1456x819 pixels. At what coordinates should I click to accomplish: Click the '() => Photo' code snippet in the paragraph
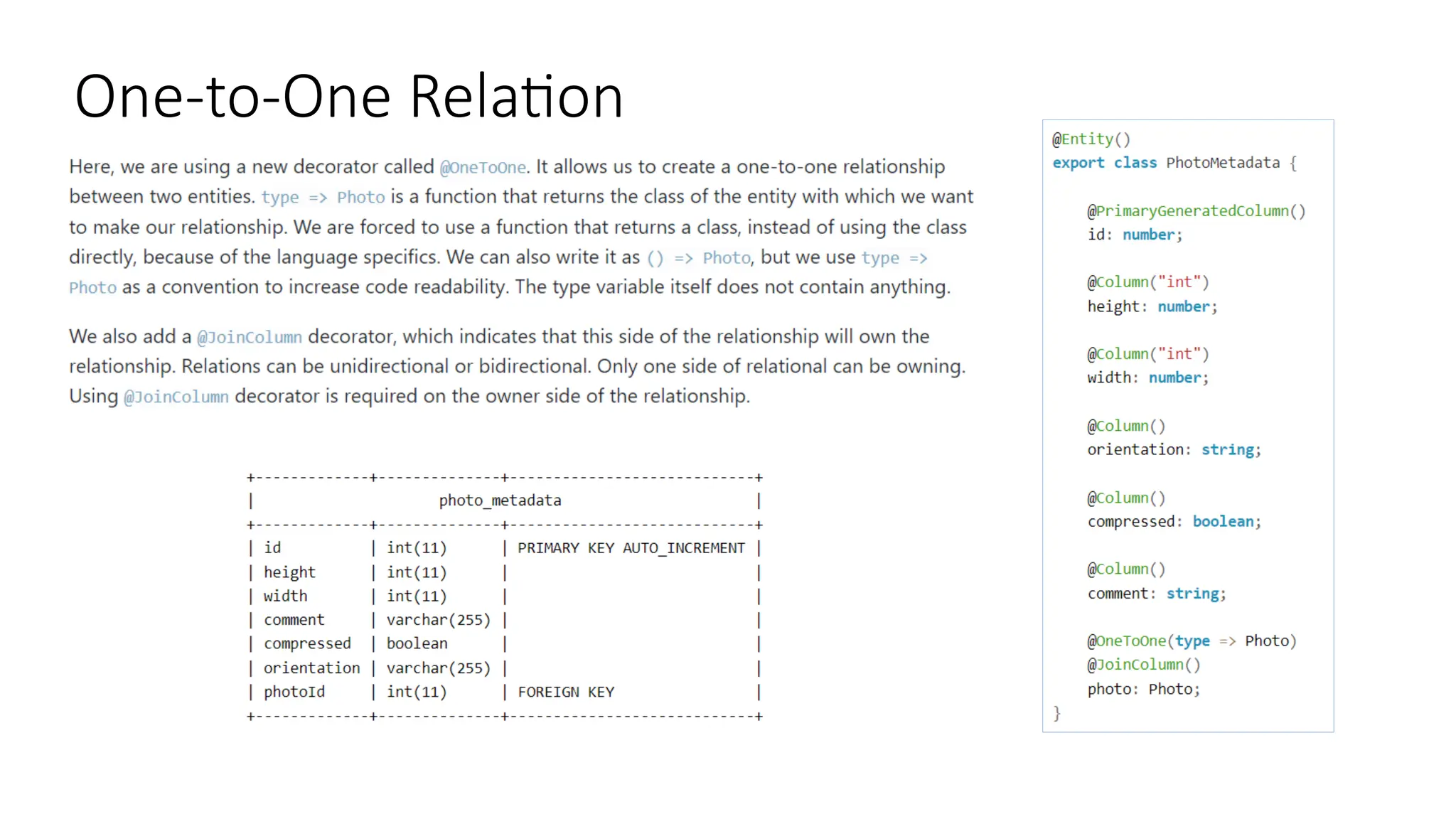click(698, 258)
